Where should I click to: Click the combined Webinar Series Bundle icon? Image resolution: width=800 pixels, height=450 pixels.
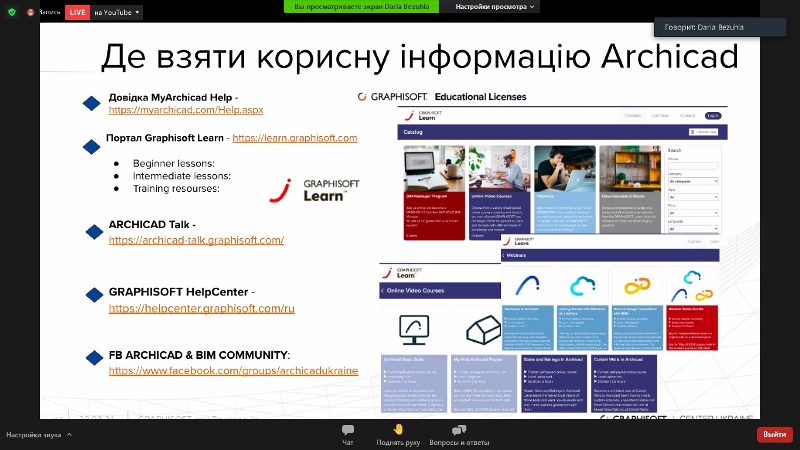pyautogui.click(x=692, y=286)
